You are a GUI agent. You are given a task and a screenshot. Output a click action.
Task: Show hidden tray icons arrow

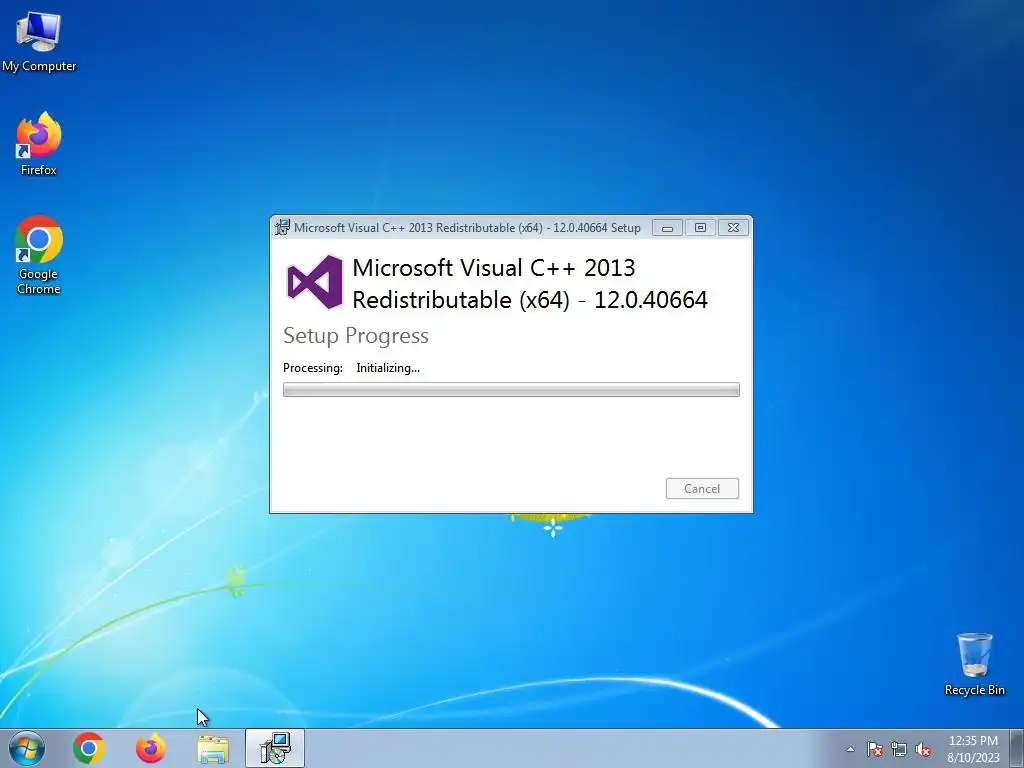850,749
